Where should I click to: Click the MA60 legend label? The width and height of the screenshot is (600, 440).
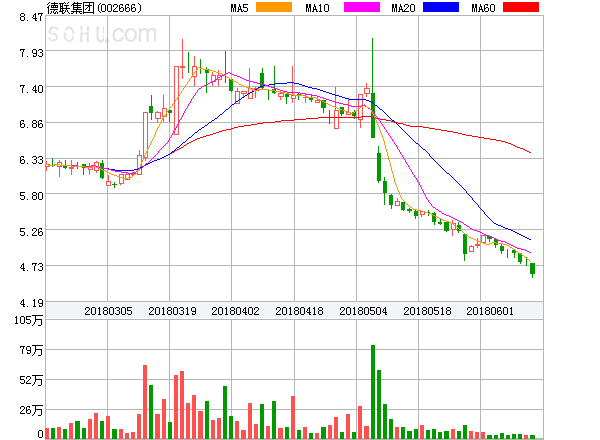[483, 8]
